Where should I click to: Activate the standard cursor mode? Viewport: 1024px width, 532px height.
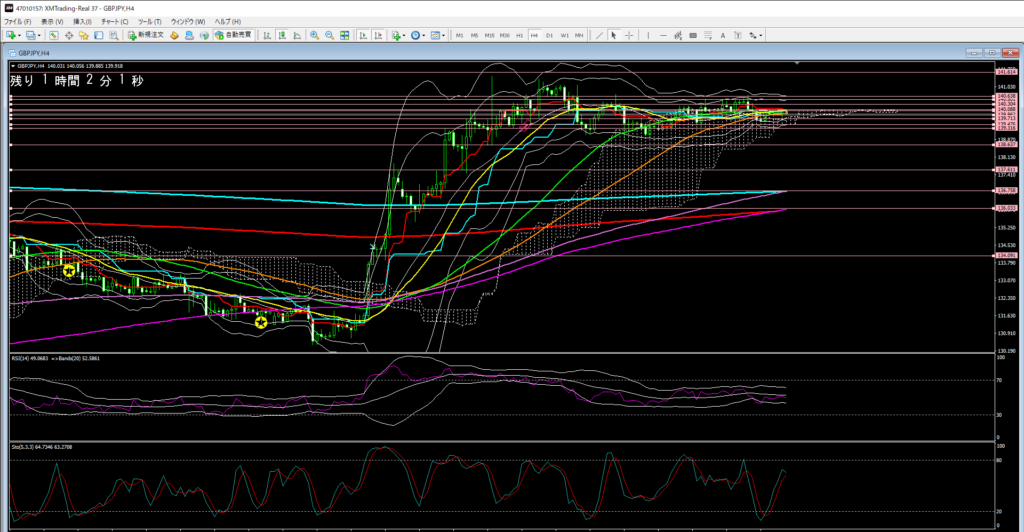(x=614, y=35)
